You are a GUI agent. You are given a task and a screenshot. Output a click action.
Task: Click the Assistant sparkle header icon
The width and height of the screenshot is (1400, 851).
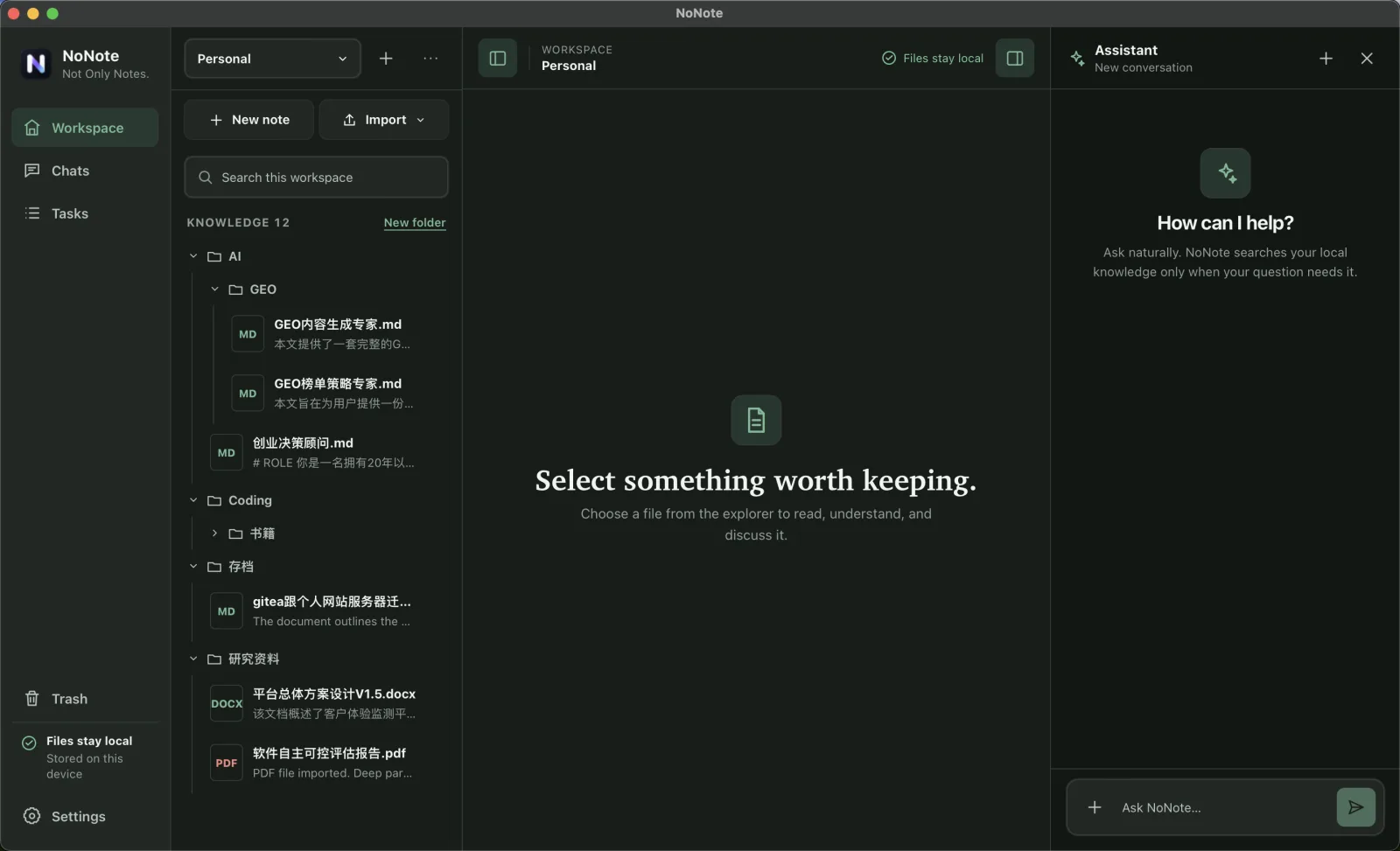coord(1077,59)
